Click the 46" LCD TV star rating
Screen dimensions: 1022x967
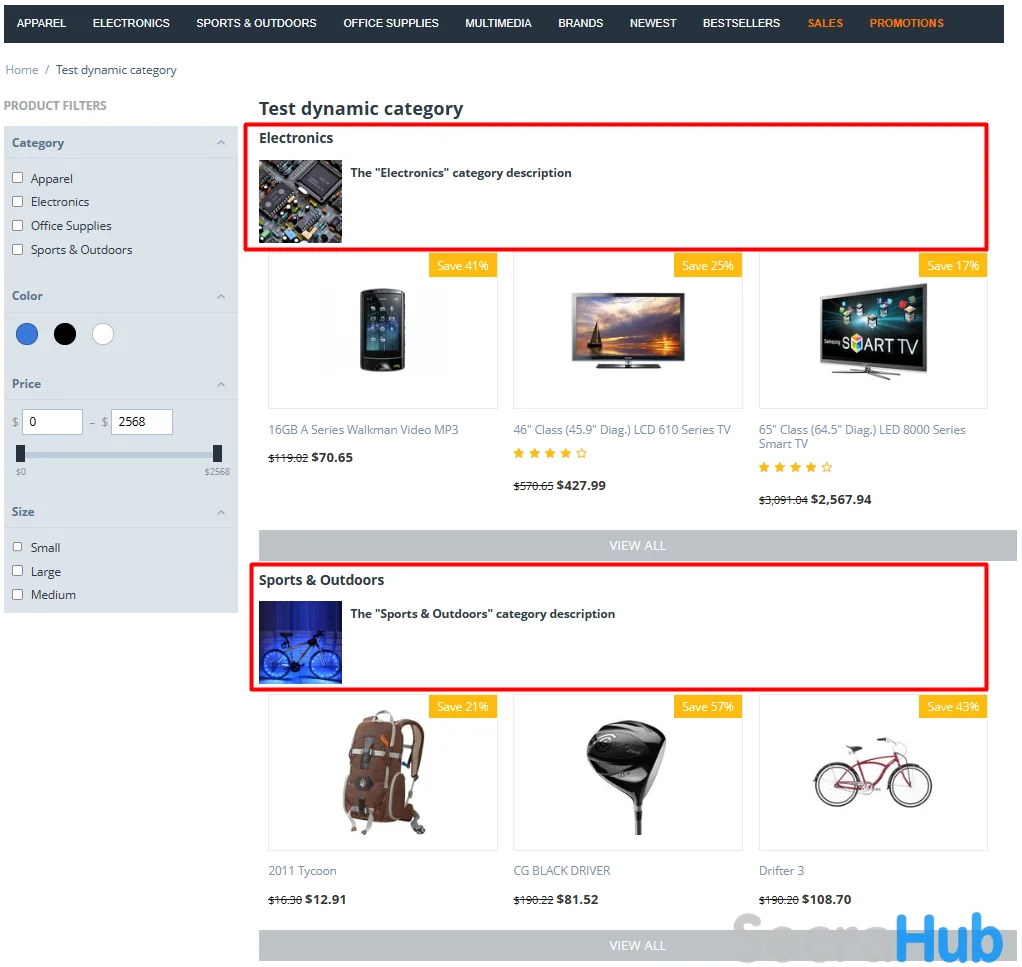(550, 453)
